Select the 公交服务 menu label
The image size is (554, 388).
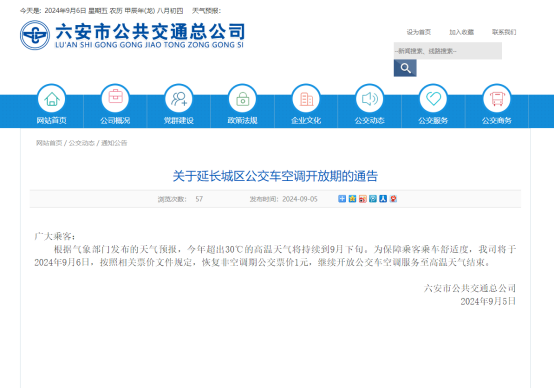coord(433,120)
